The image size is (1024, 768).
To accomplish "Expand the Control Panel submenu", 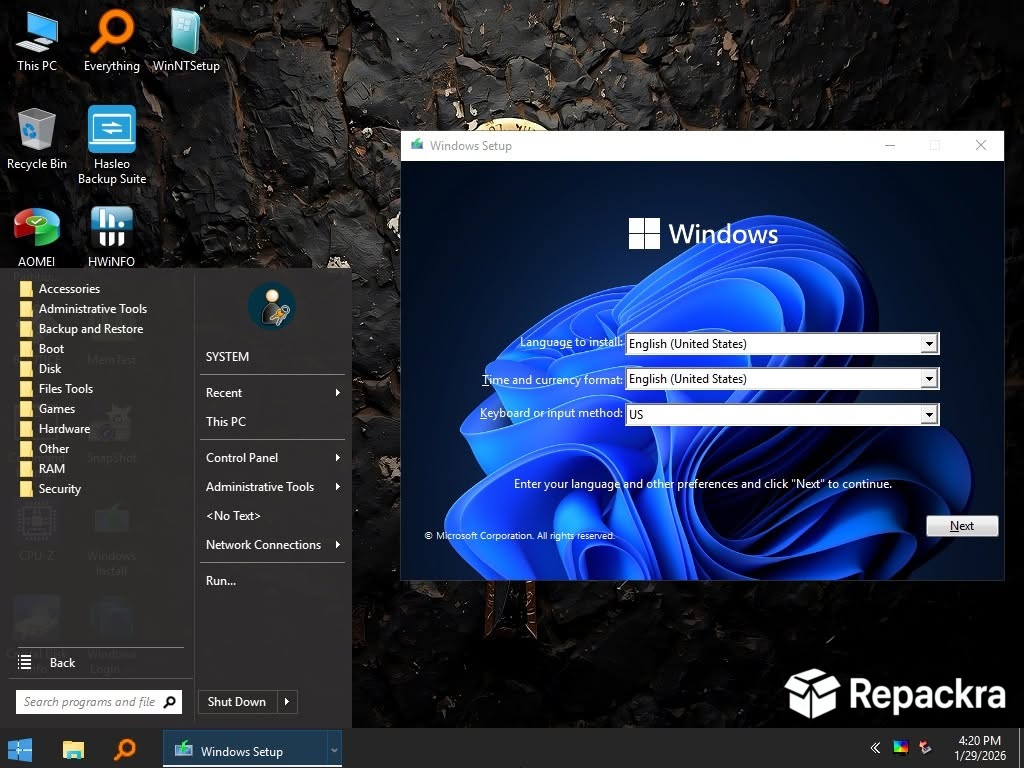I will click(x=272, y=458).
